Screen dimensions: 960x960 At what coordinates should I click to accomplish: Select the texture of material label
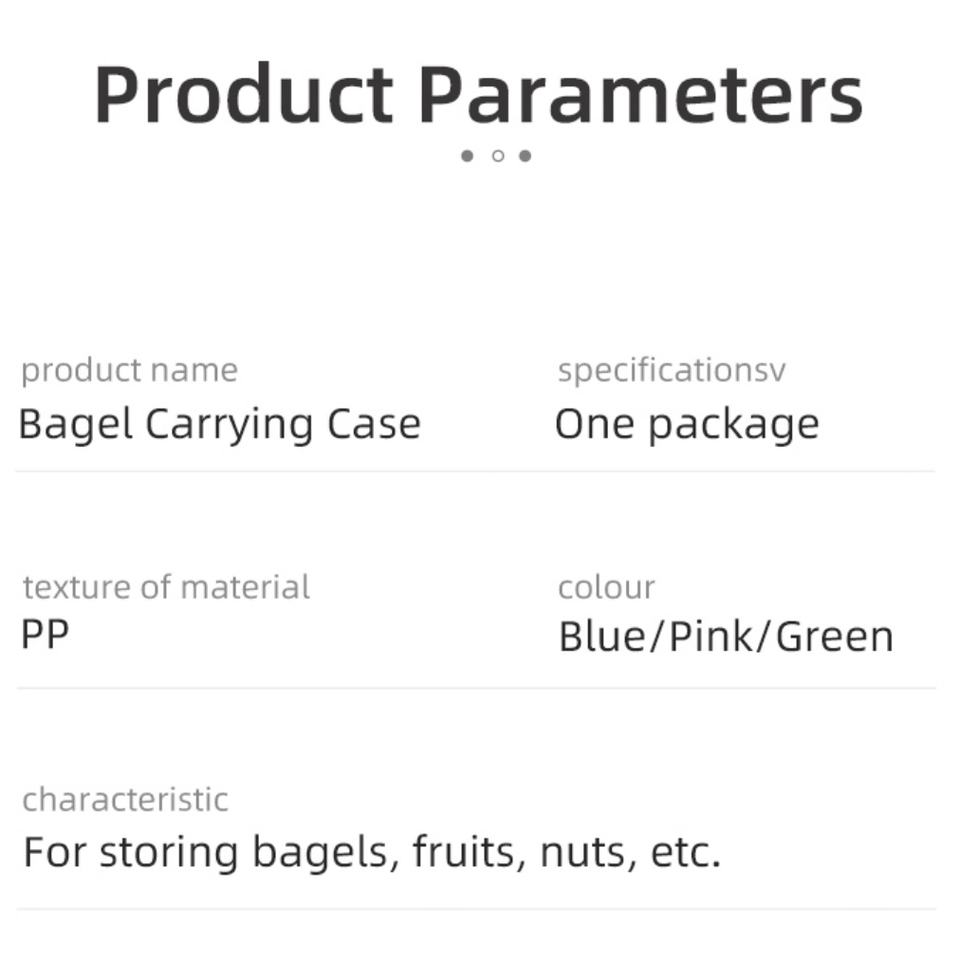(x=167, y=587)
